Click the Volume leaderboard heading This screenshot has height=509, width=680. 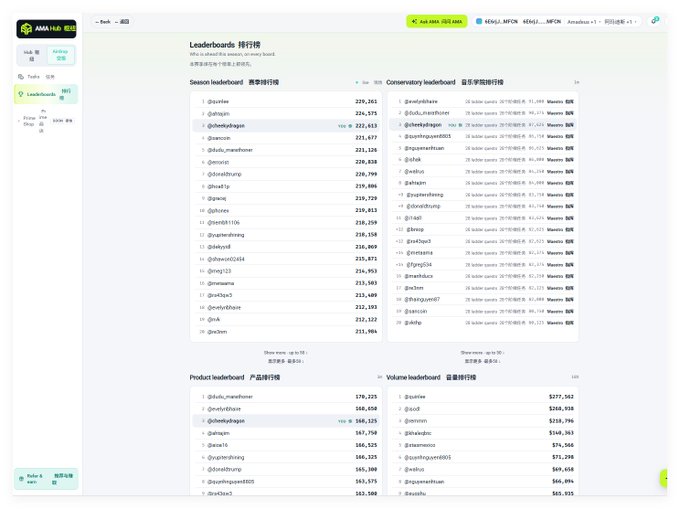tap(431, 378)
